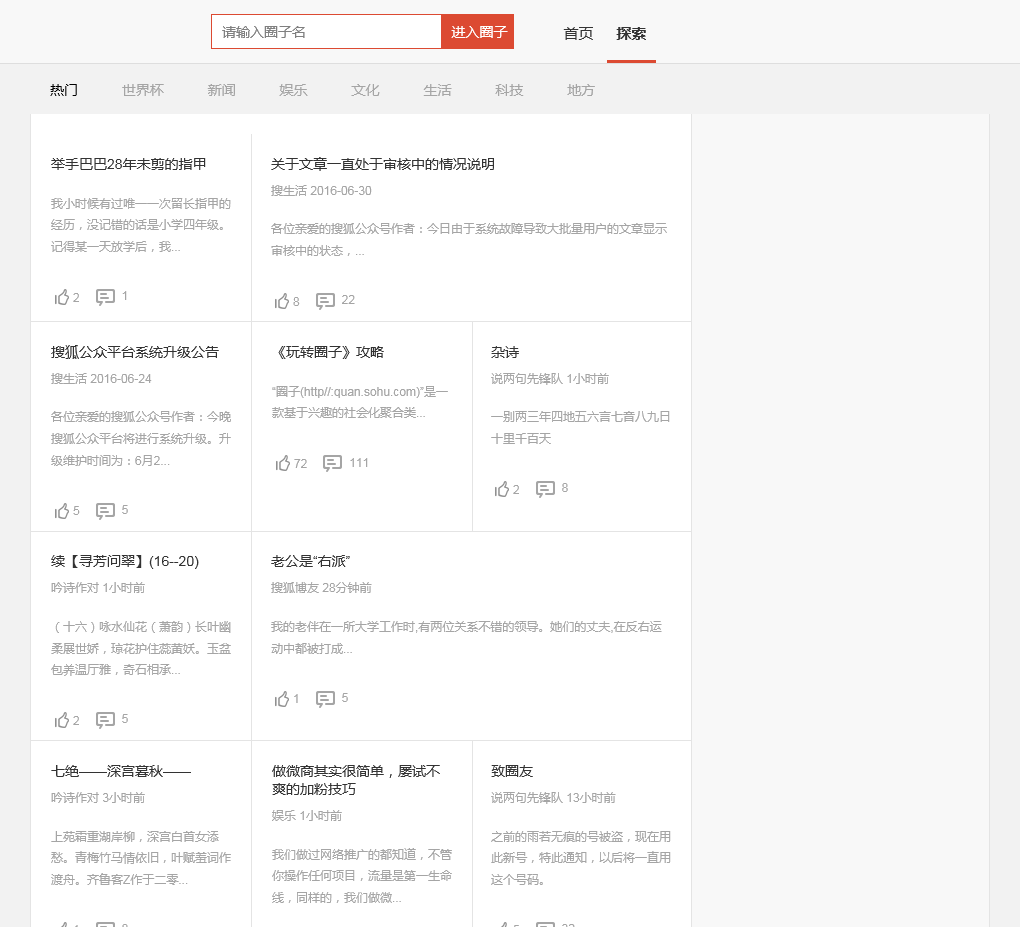This screenshot has height=927, width=1020.
Task: Click 吟诗作对 source under 续【寻芳问翠】
Action: point(75,587)
